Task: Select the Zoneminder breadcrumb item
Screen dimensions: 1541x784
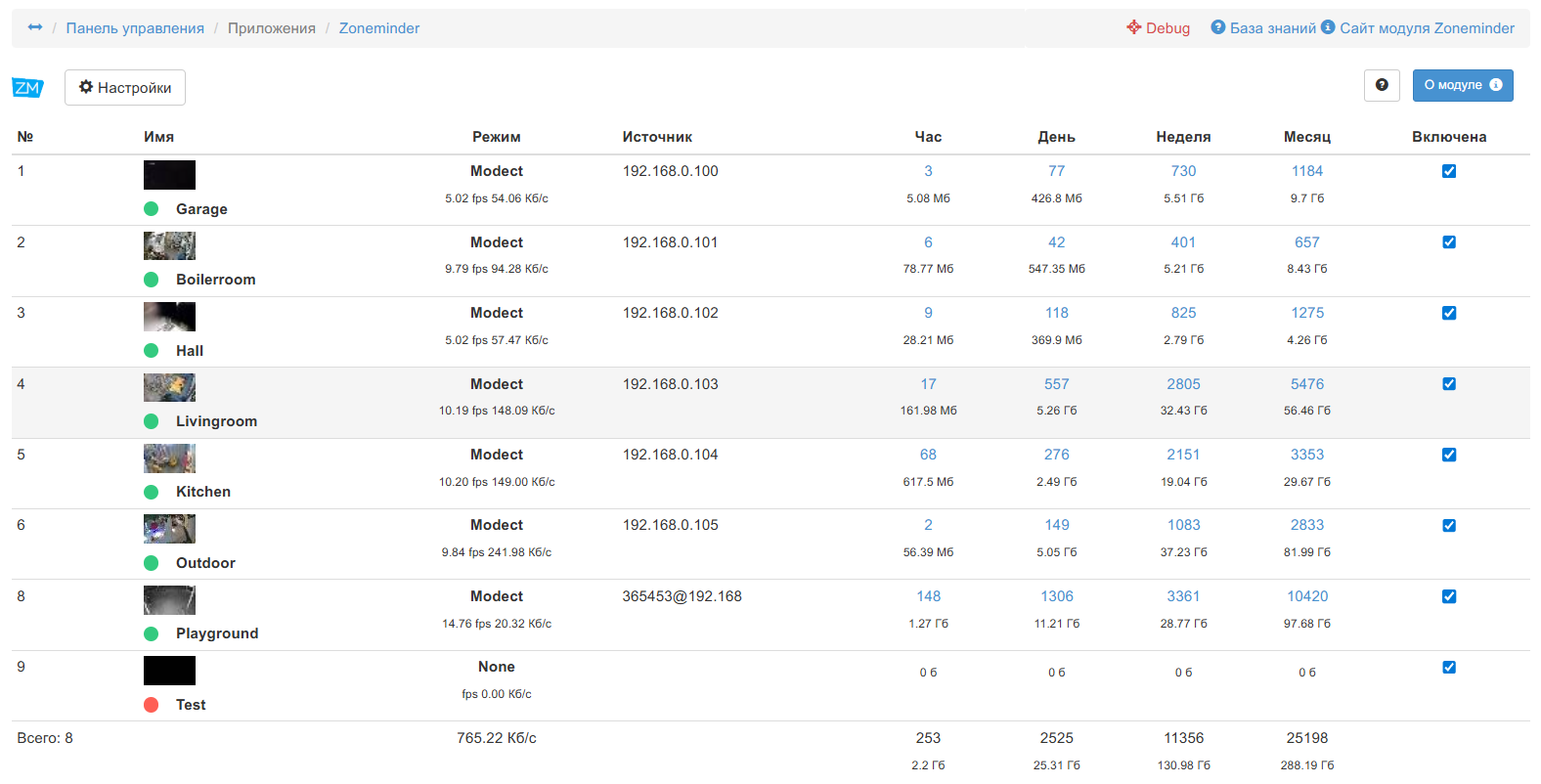Action: click(x=378, y=28)
